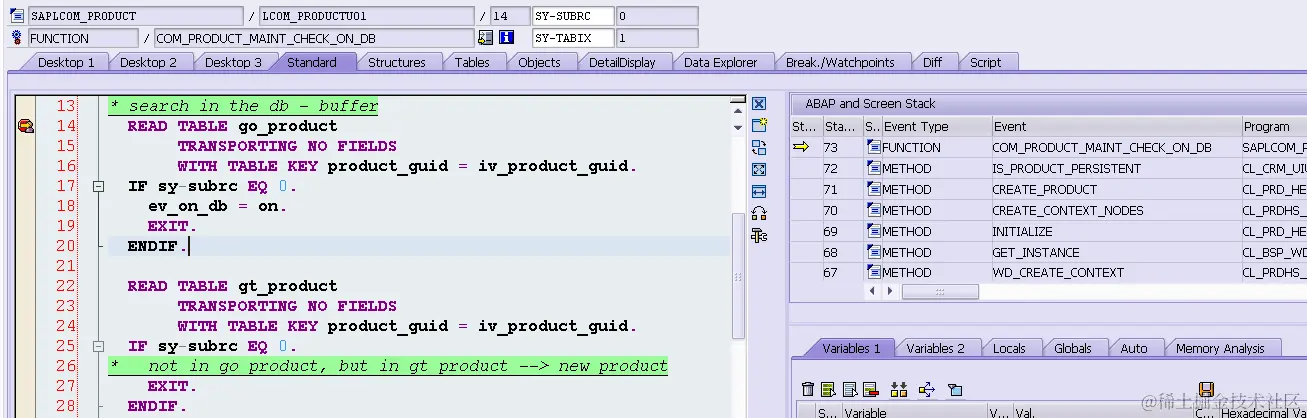This screenshot has width=1307, height=418.
Task: Click the red-marked icon in Variables toolbar
Action: pos(869,390)
